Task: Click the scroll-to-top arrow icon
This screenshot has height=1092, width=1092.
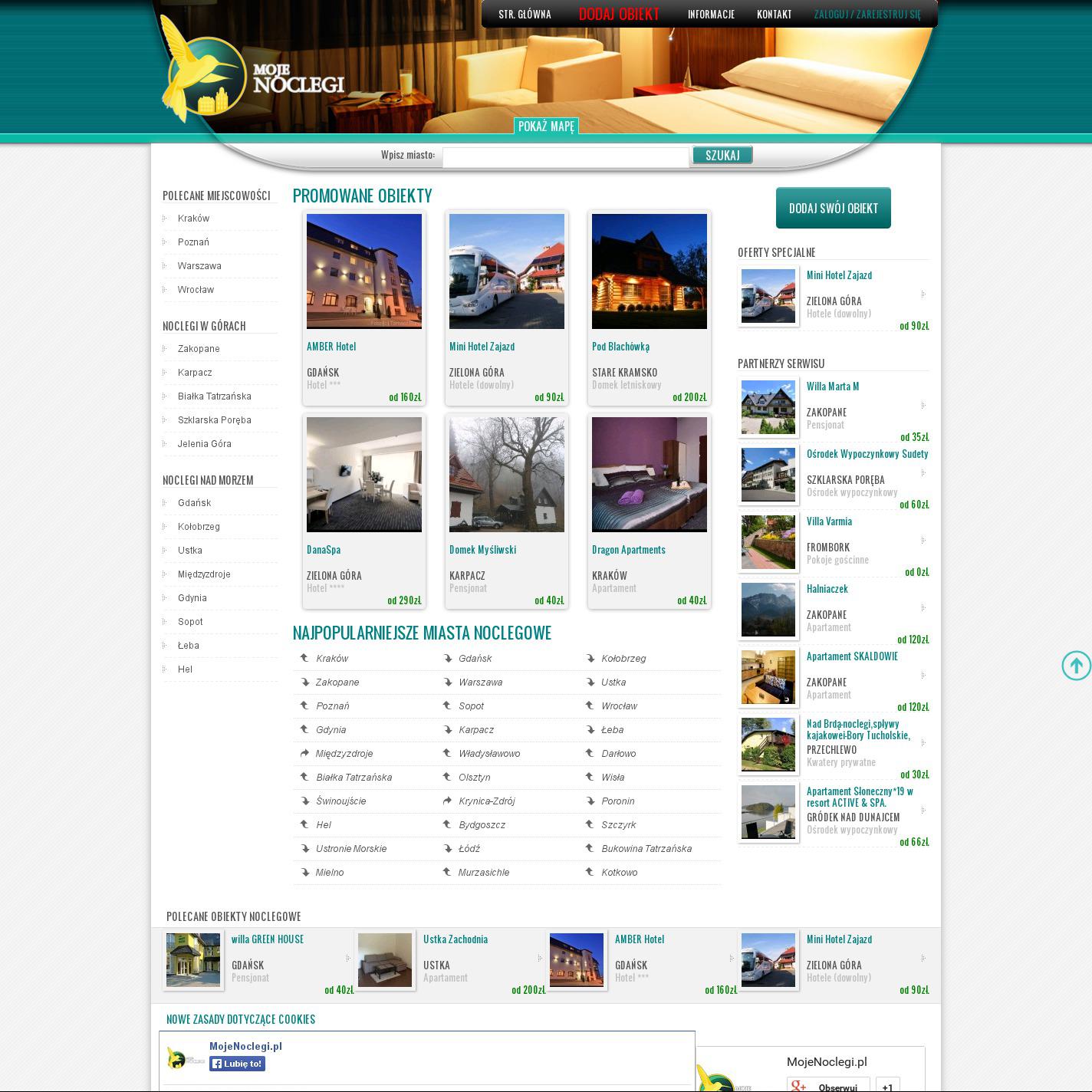Action: click(1076, 665)
